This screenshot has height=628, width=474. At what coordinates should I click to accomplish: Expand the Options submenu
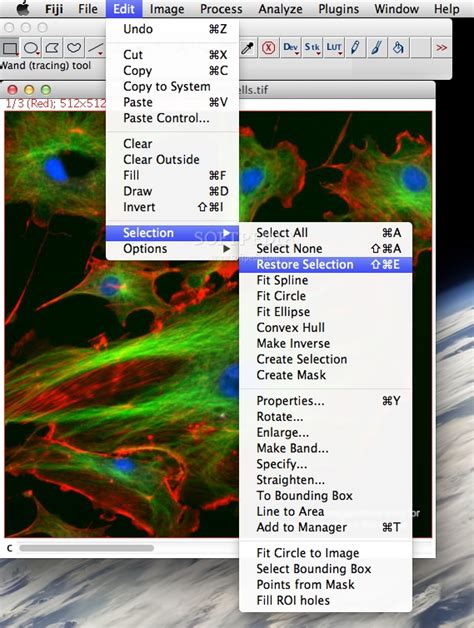(x=173, y=249)
